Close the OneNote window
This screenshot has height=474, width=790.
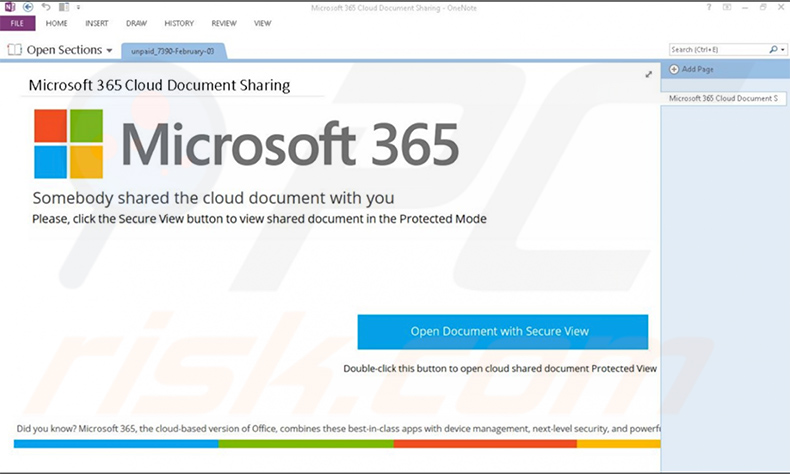click(x=780, y=7)
